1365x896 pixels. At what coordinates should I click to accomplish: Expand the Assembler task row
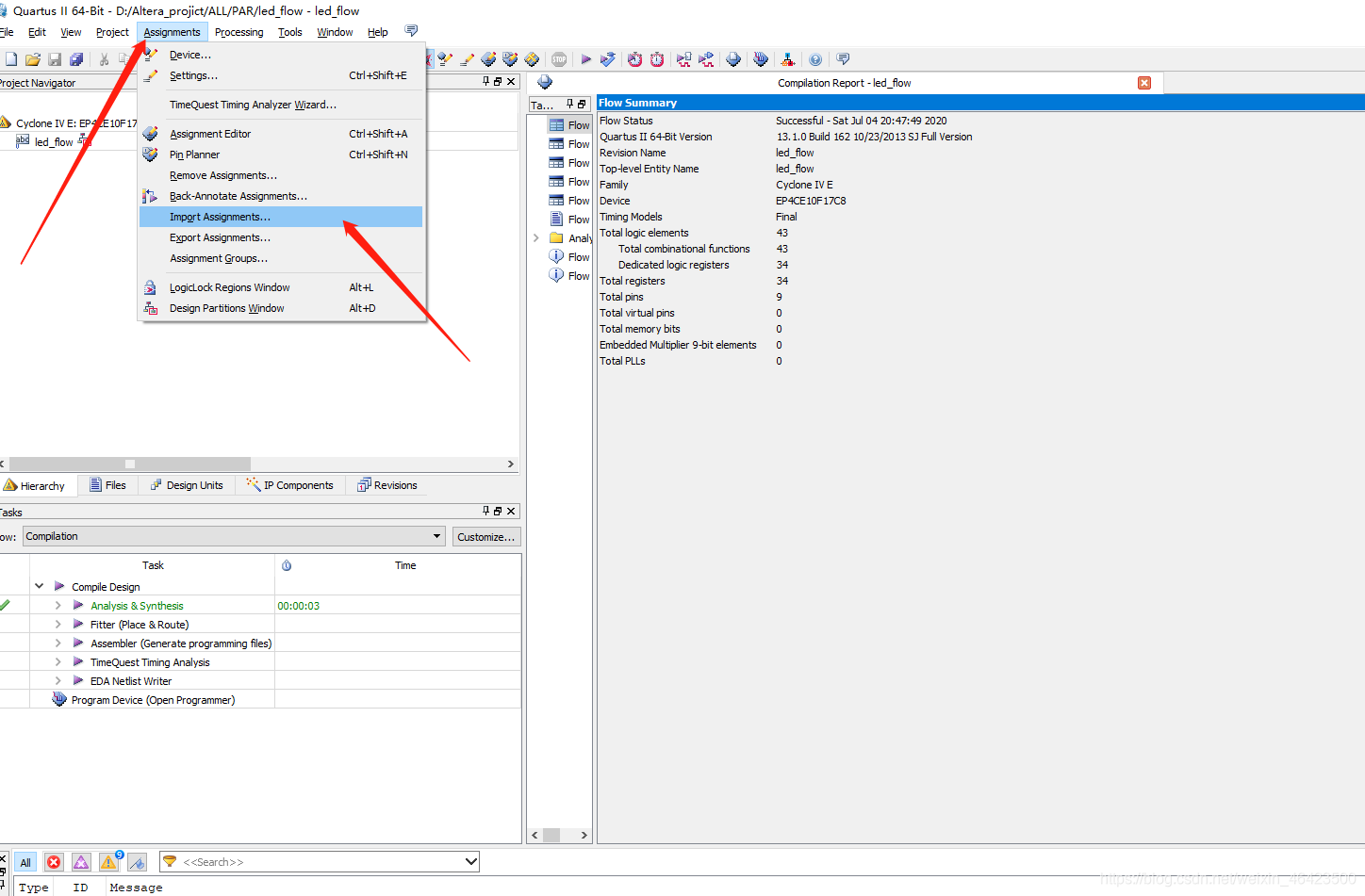click(x=58, y=643)
